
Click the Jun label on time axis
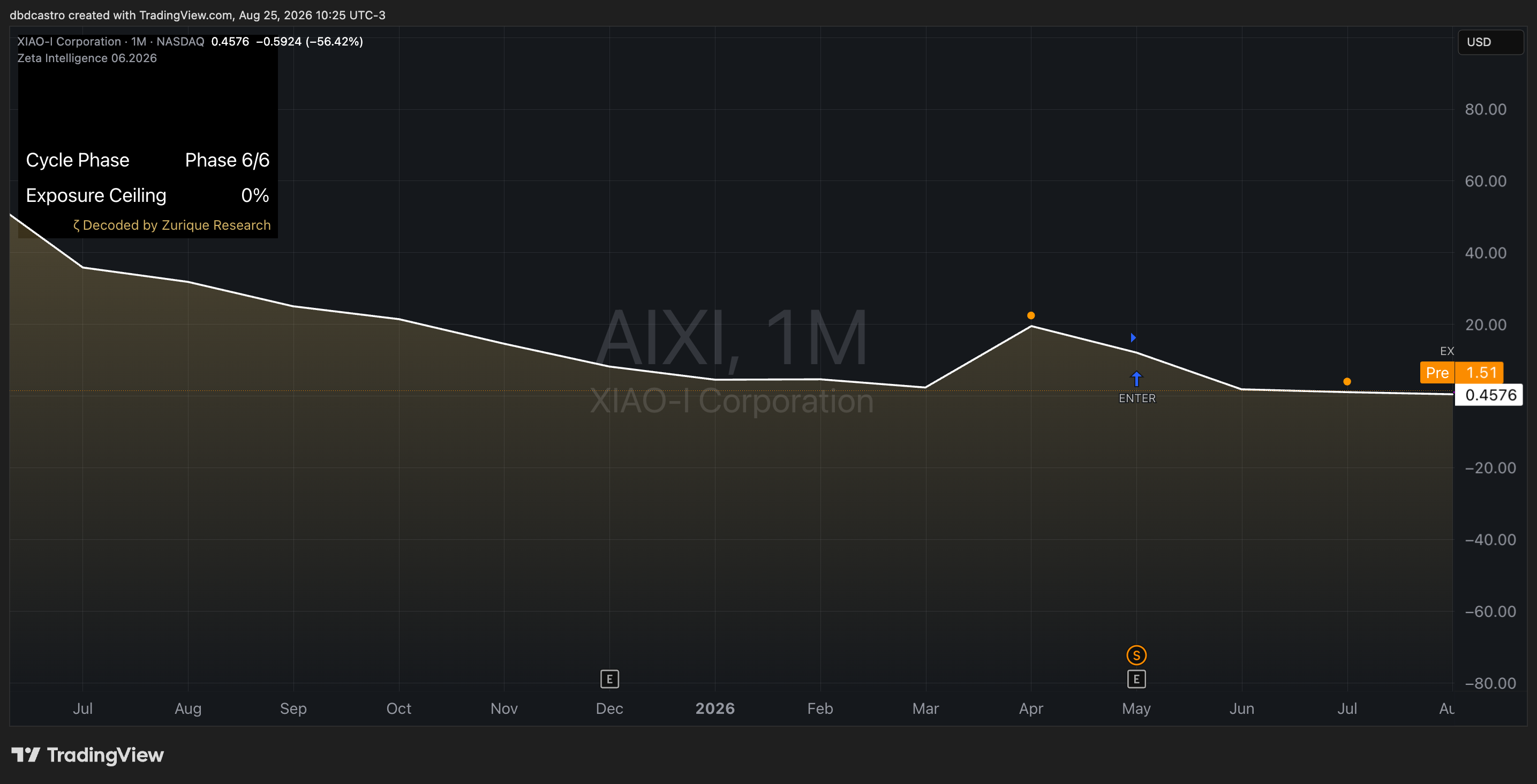pos(1242,708)
